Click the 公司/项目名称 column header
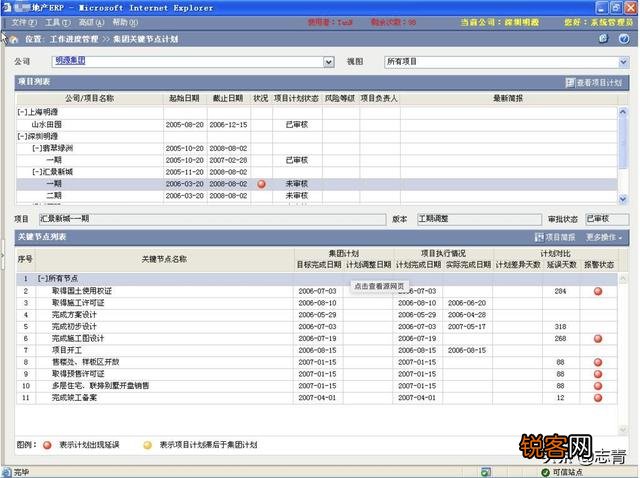 tap(89, 98)
